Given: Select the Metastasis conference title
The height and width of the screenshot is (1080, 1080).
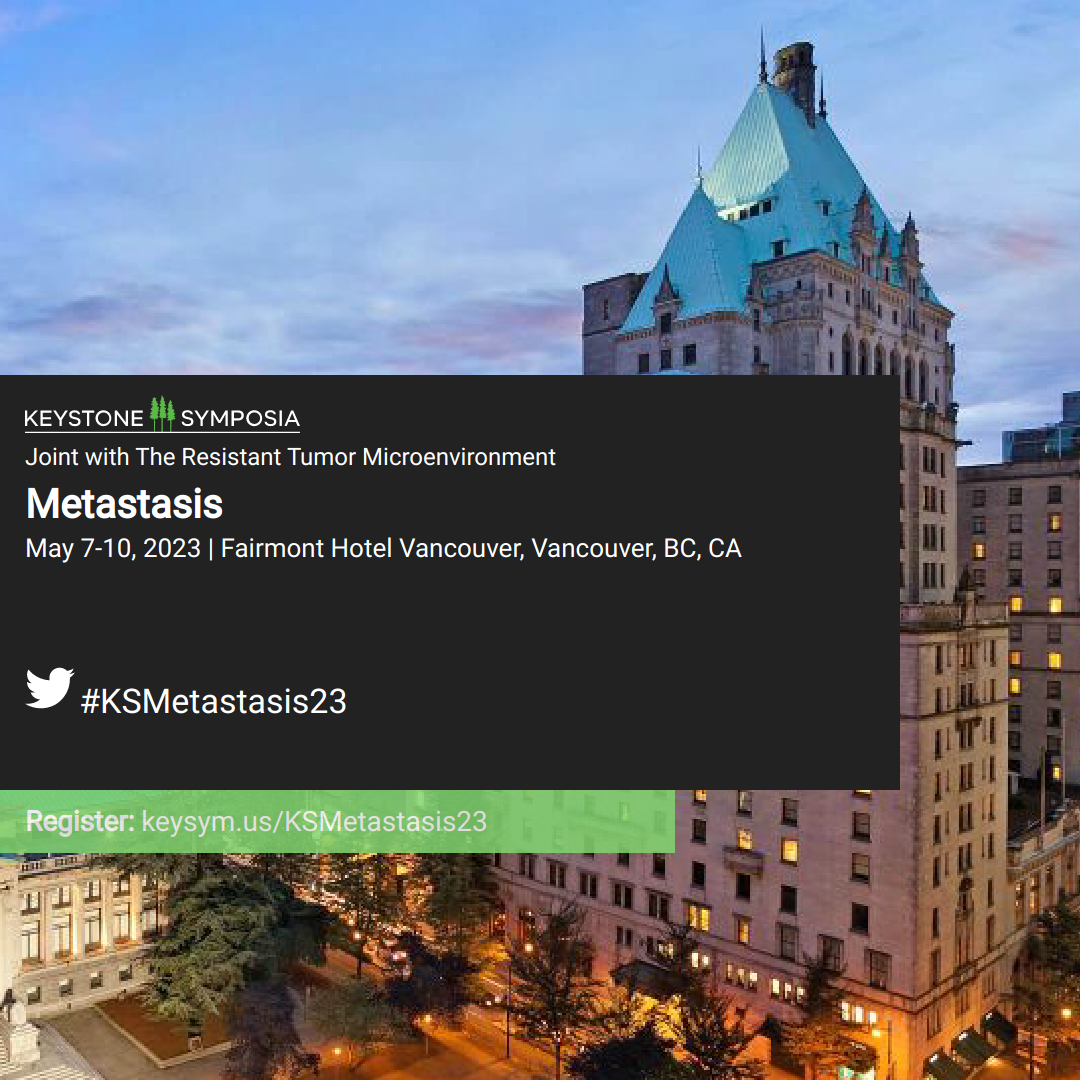Looking at the screenshot, I should pyautogui.click(x=125, y=503).
